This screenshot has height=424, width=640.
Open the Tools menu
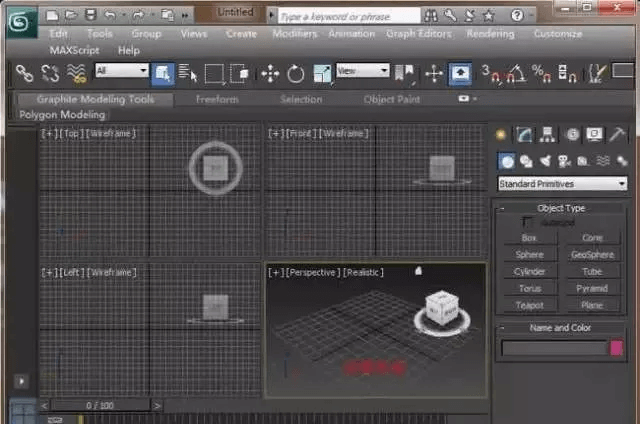(x=100, y=34)
